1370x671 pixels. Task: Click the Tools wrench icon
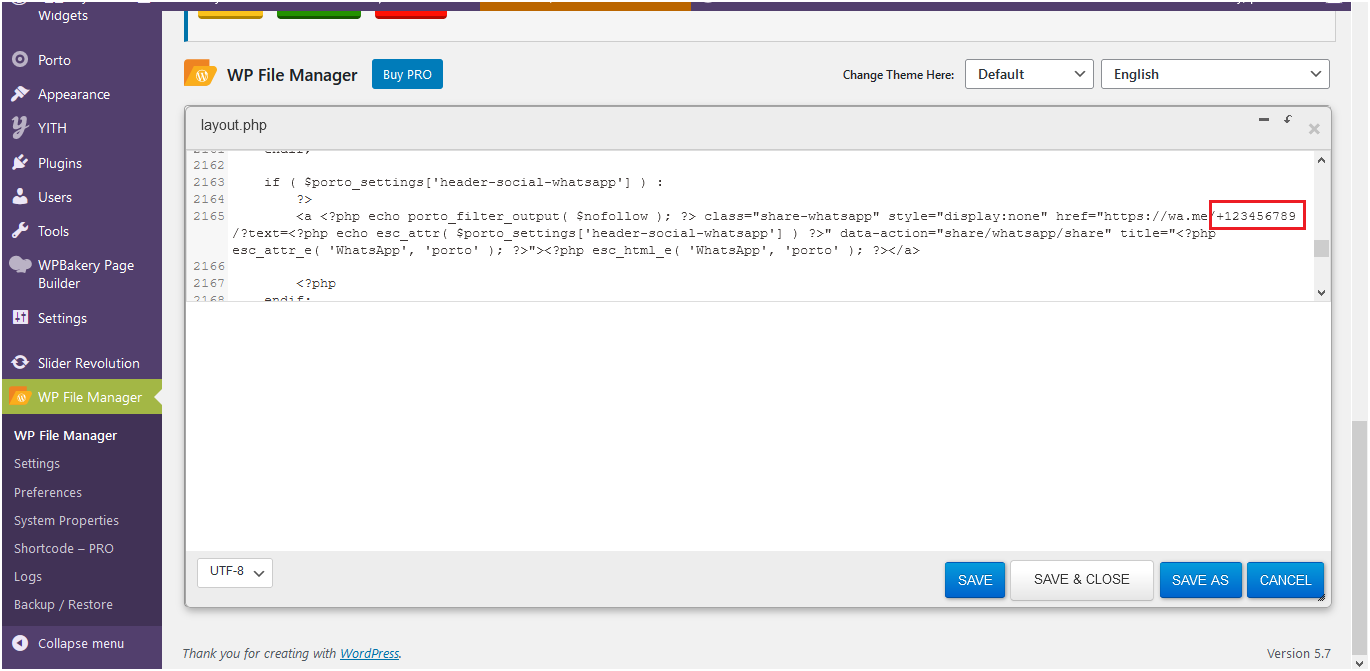(20, 231)
